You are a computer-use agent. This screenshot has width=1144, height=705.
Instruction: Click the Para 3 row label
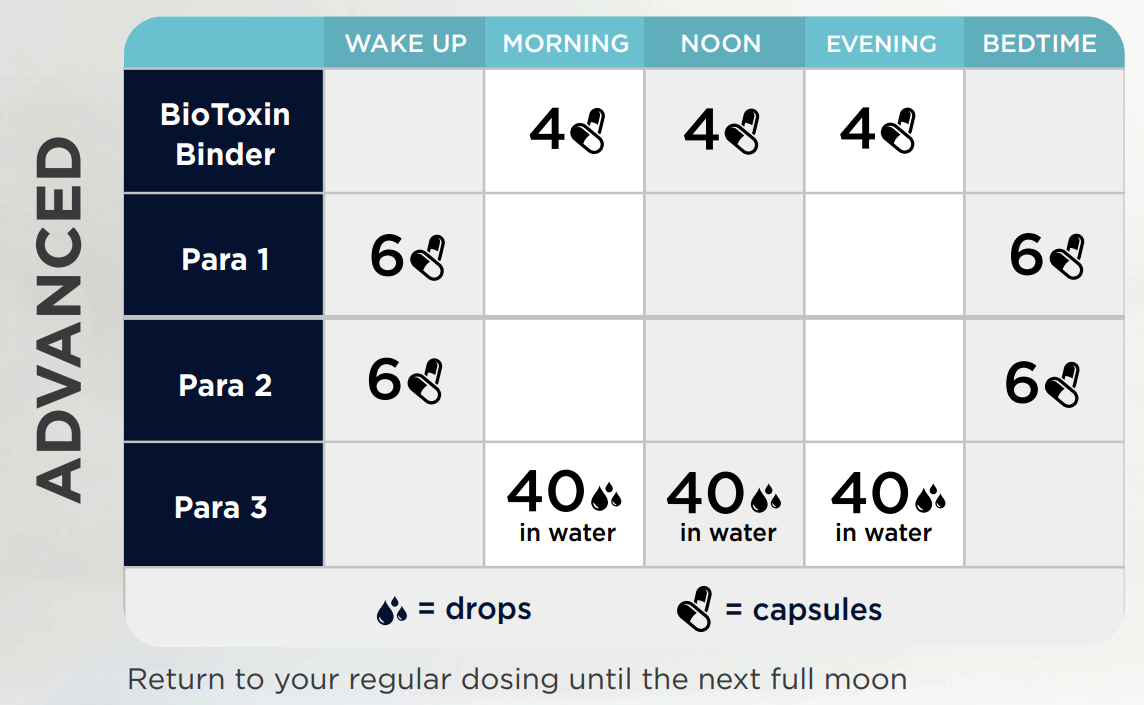click(x=221, y=507)
